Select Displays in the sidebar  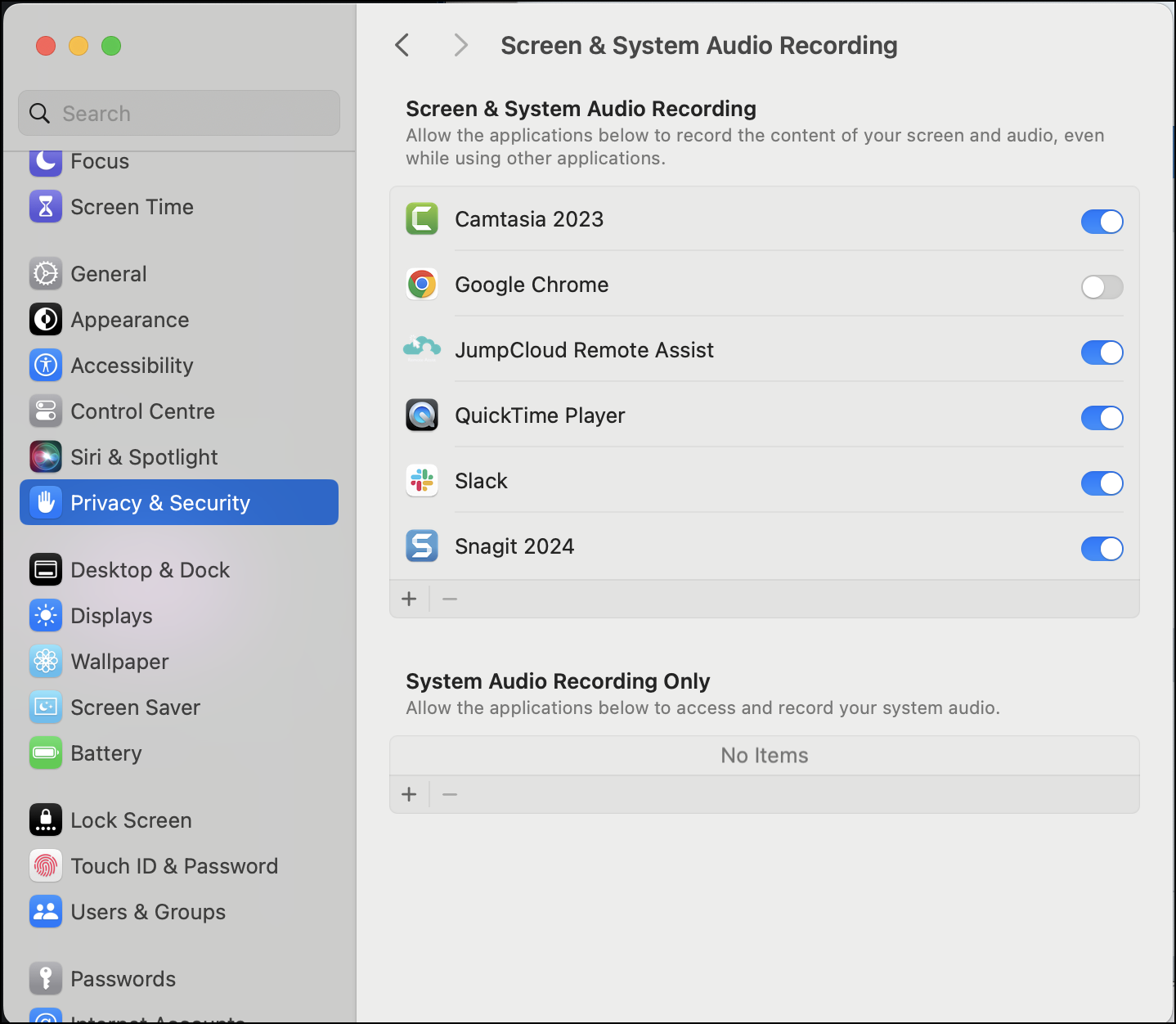[x=111, y=615]
